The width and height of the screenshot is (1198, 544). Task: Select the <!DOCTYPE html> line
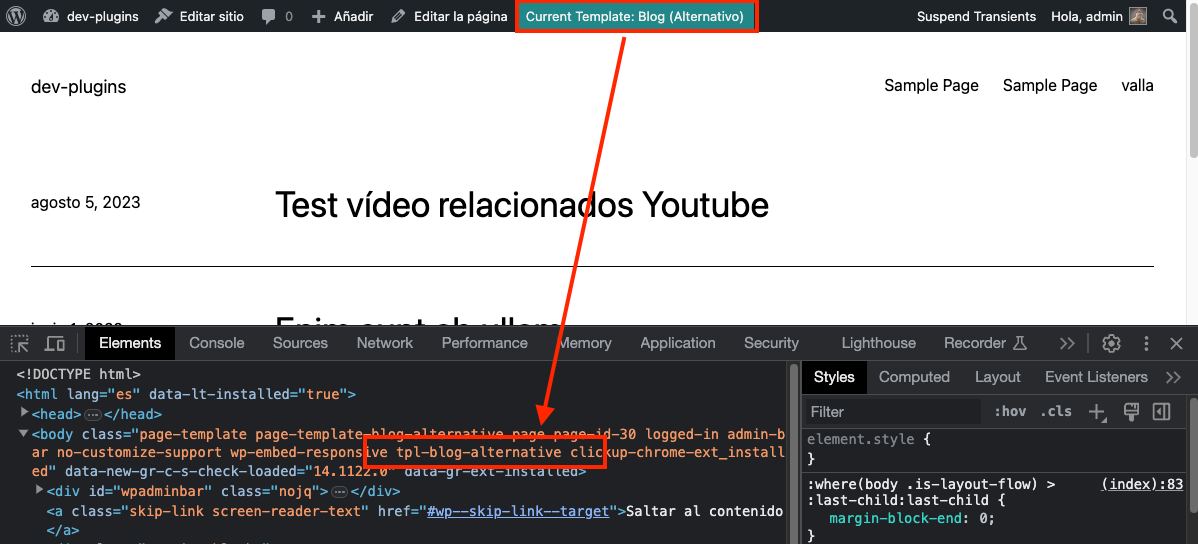79,374
